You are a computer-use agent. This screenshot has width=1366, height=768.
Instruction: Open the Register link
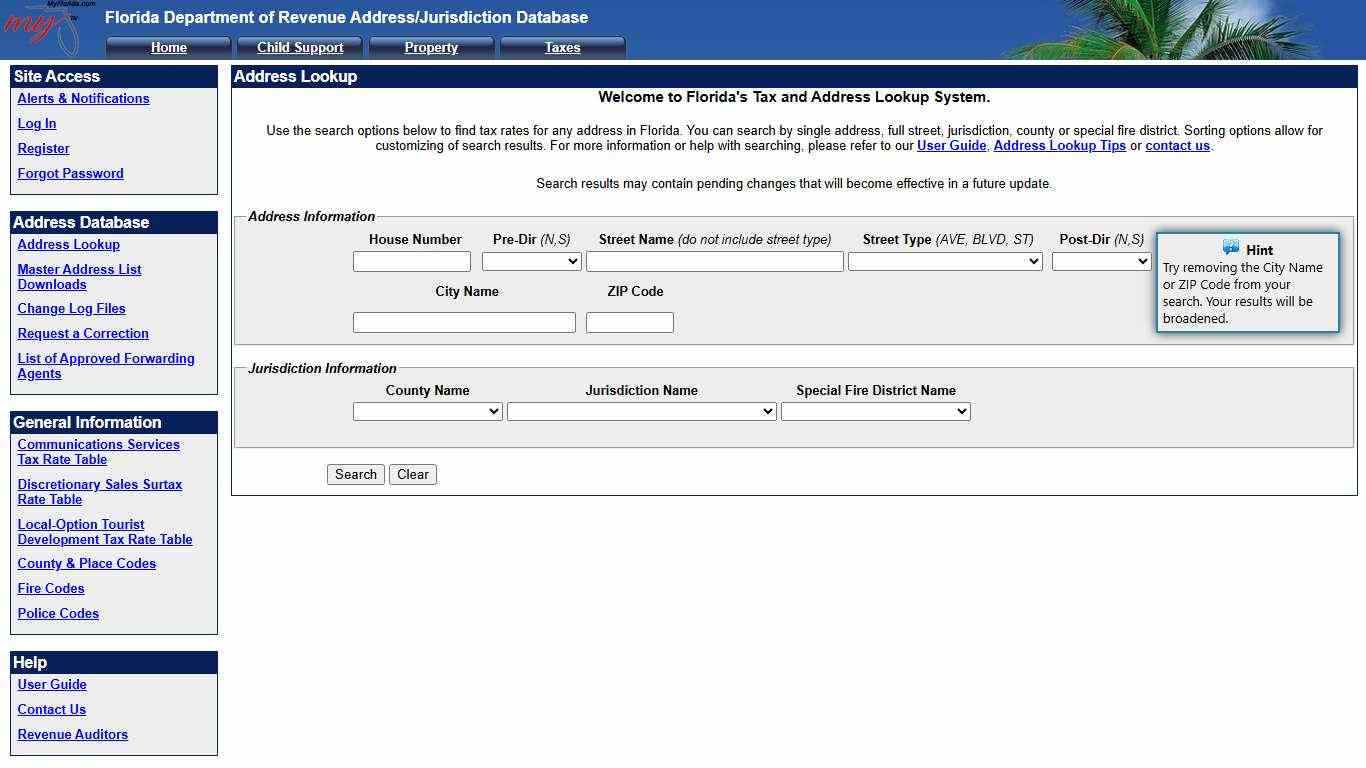(43, 148)
